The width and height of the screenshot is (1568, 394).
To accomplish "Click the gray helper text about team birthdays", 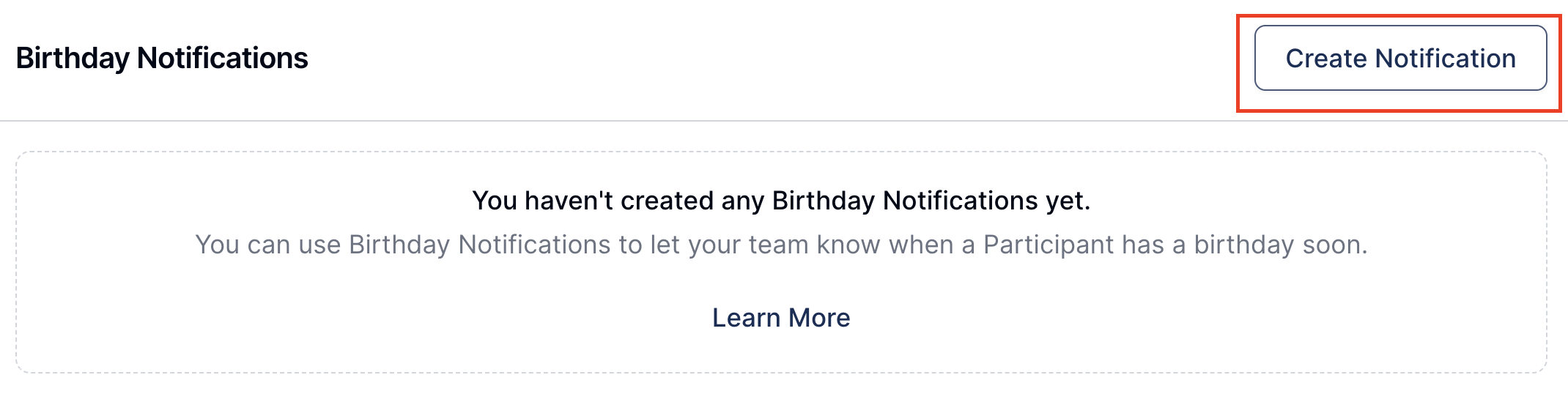I will (x=781, y=245).
